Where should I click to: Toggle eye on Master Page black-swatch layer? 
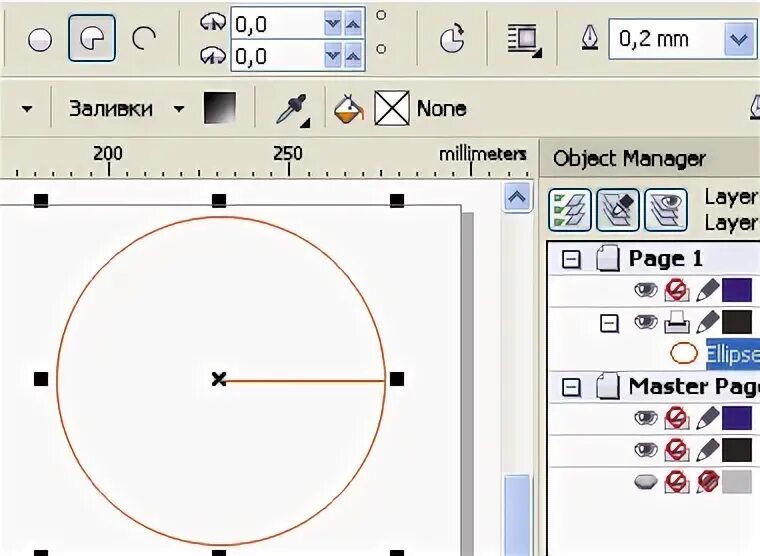pyautogui.click(x=646, y=450)
